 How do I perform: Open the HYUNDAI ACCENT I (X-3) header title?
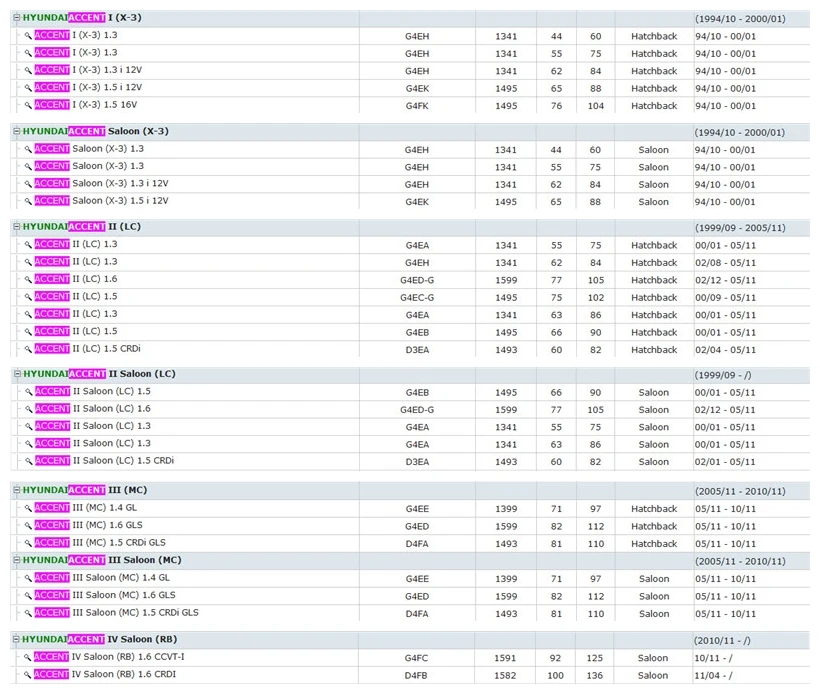tap(82, 18)
